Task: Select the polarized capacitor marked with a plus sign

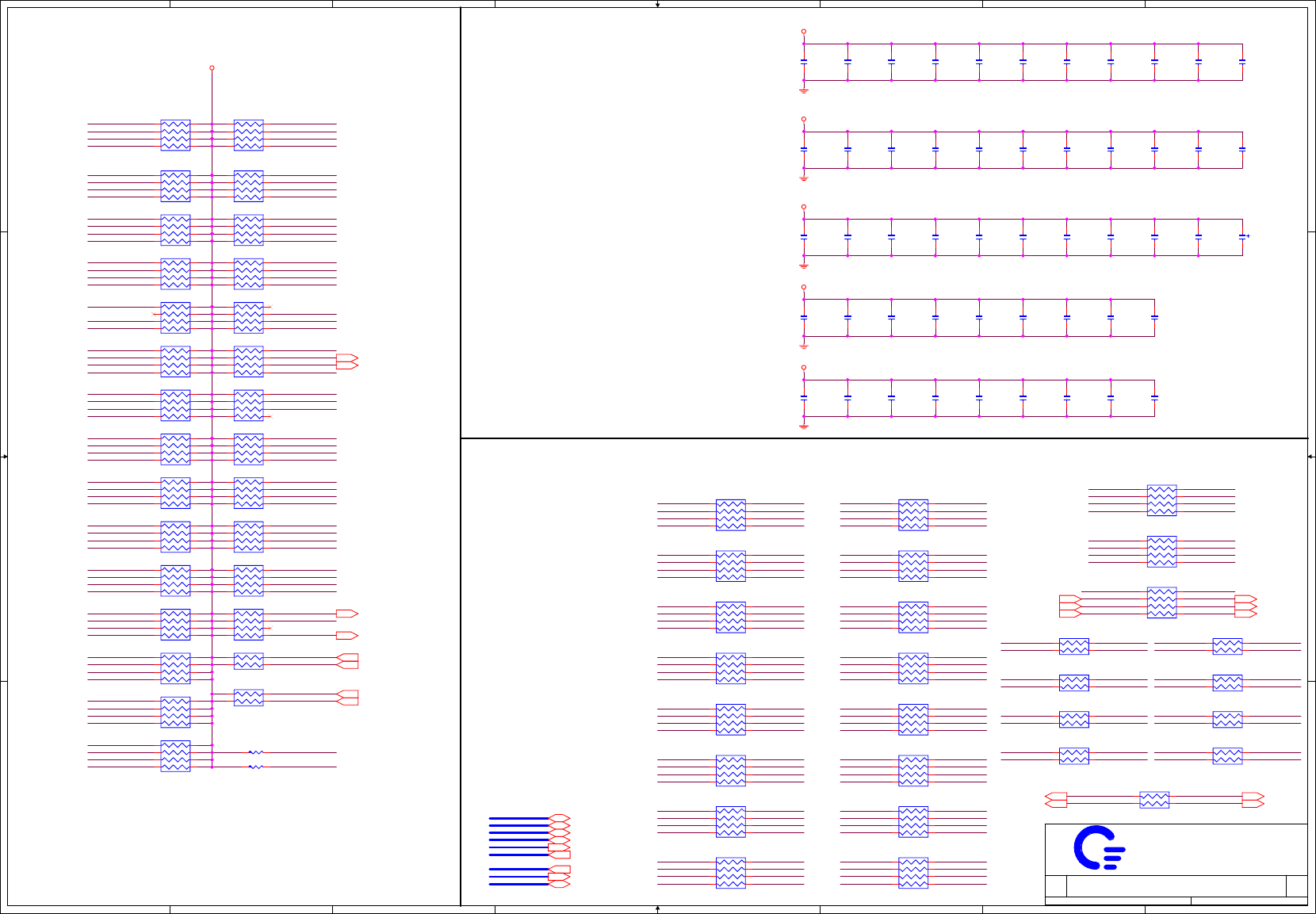Action: [1243, 236]
